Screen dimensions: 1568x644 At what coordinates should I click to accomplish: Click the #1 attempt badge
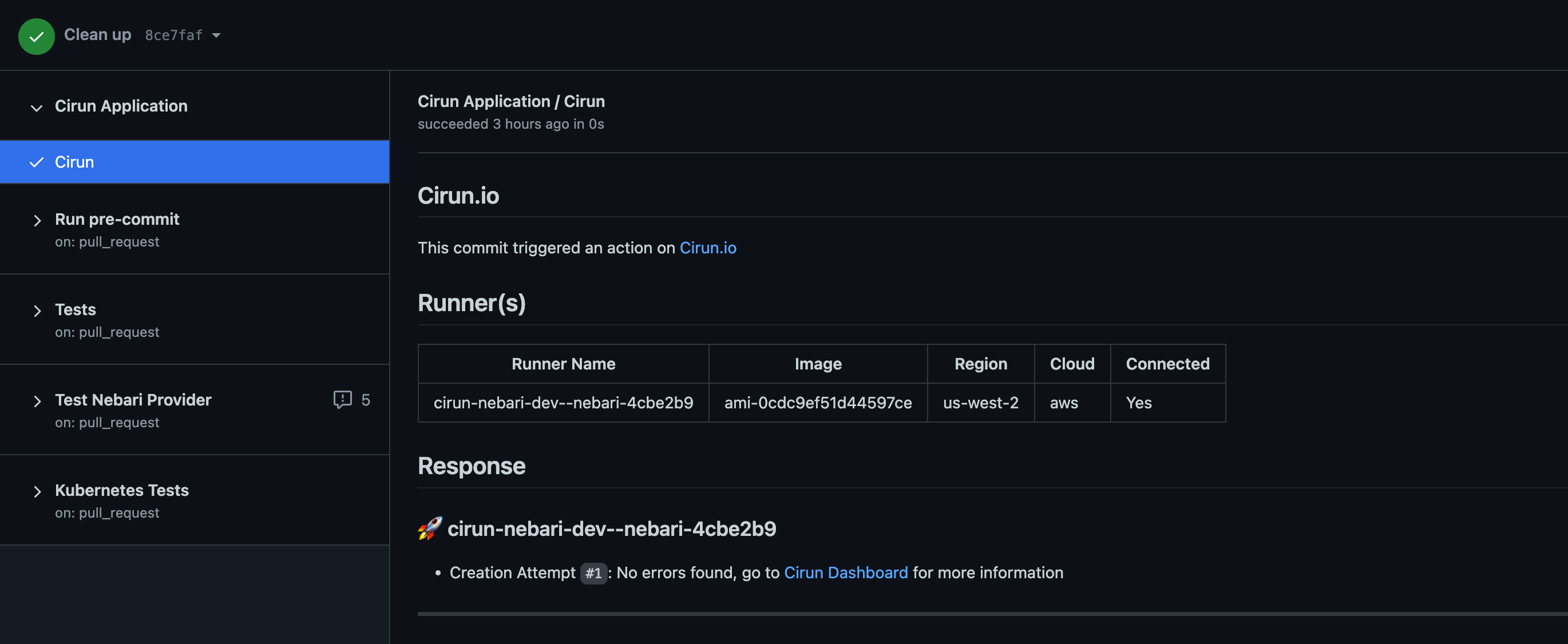point(593,573)
